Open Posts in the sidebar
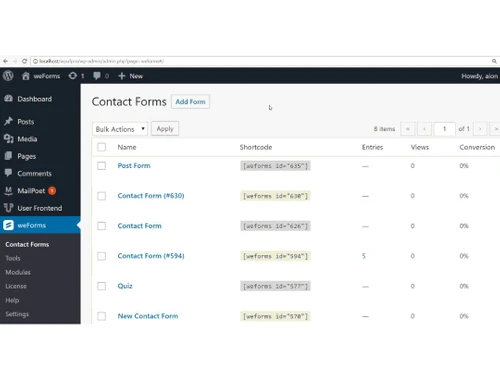The height and width of the screenshot is (375, 500). click(26, 122)
